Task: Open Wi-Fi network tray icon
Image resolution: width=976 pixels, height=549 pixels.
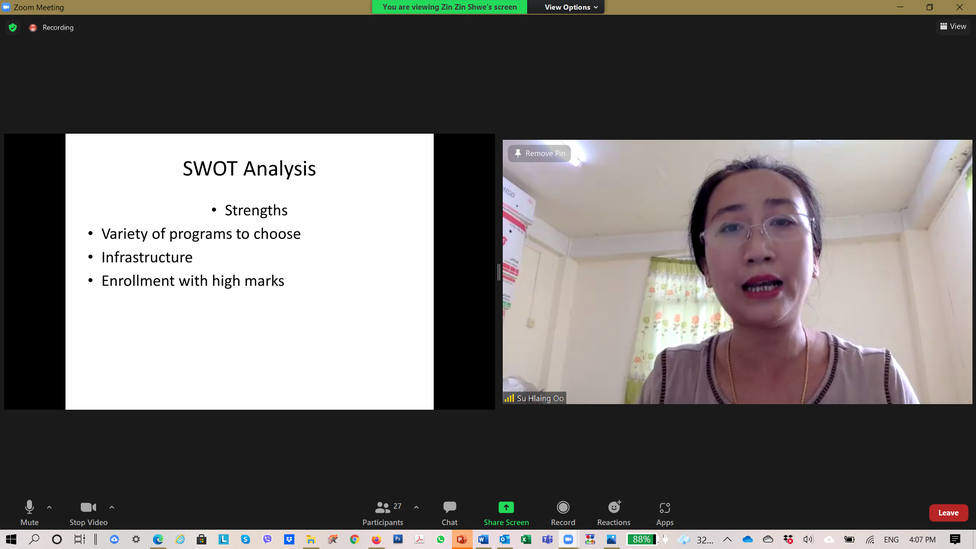Action: 870,540
